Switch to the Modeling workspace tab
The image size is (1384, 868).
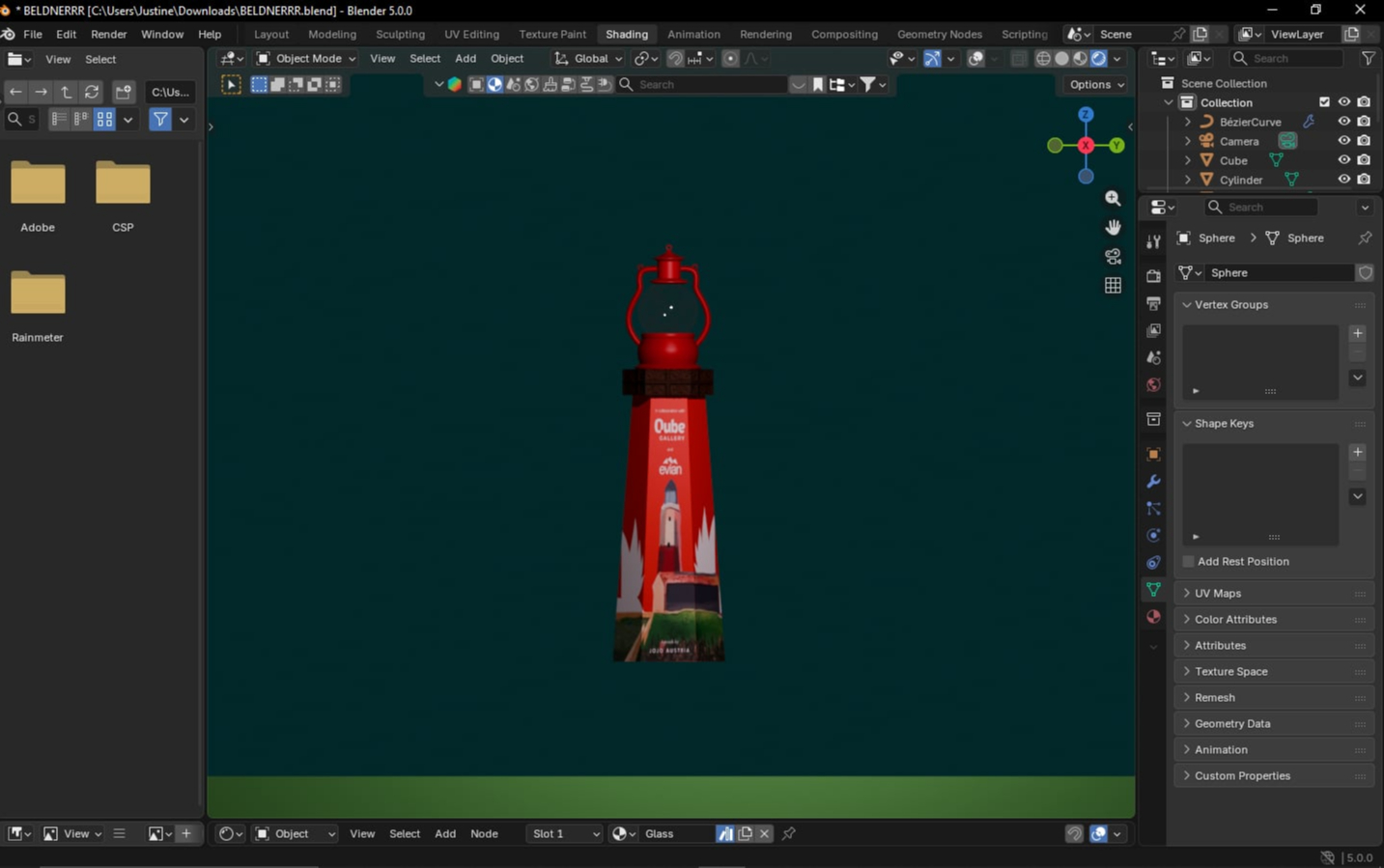332,34
